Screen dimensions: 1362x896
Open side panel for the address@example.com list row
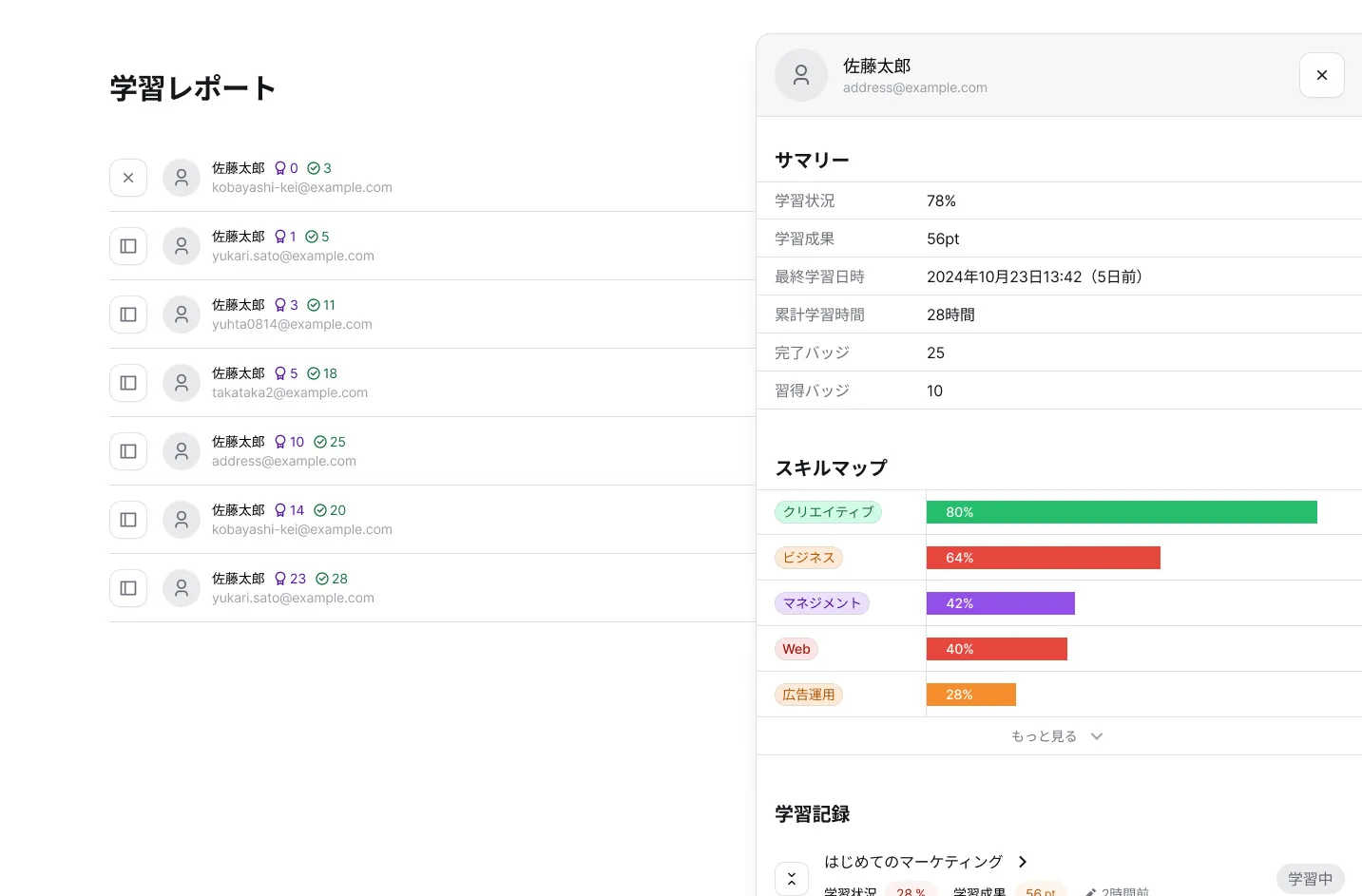click(128, 451)
